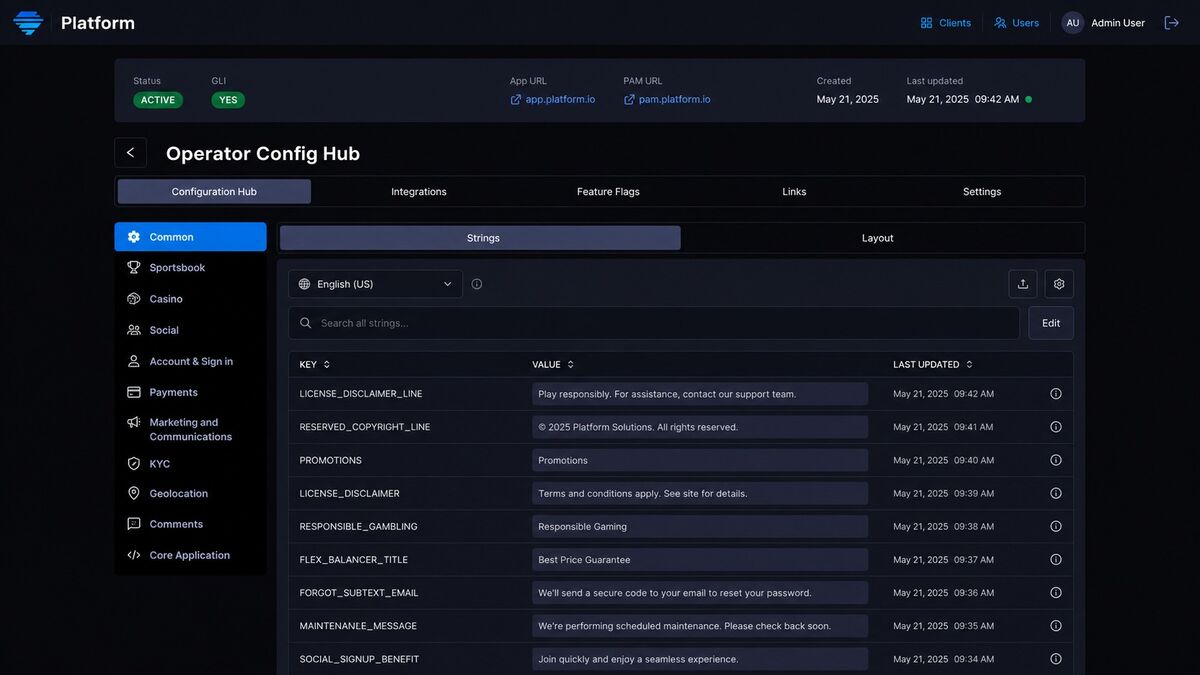1200x675 pixels.
Task: Click the GLI YES badge
Action: 228,100
